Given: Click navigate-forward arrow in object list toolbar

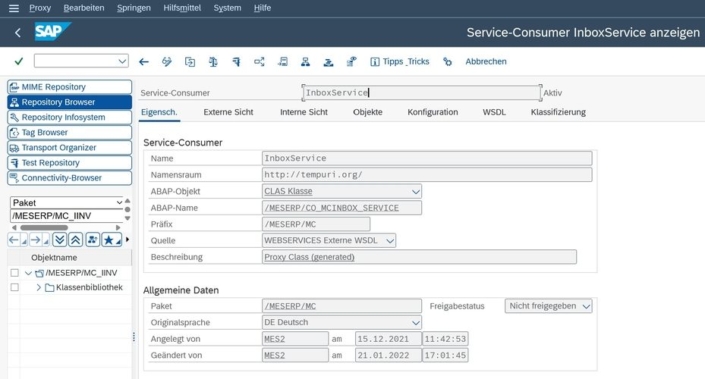Looking at the screenshot, I should 36,240.
